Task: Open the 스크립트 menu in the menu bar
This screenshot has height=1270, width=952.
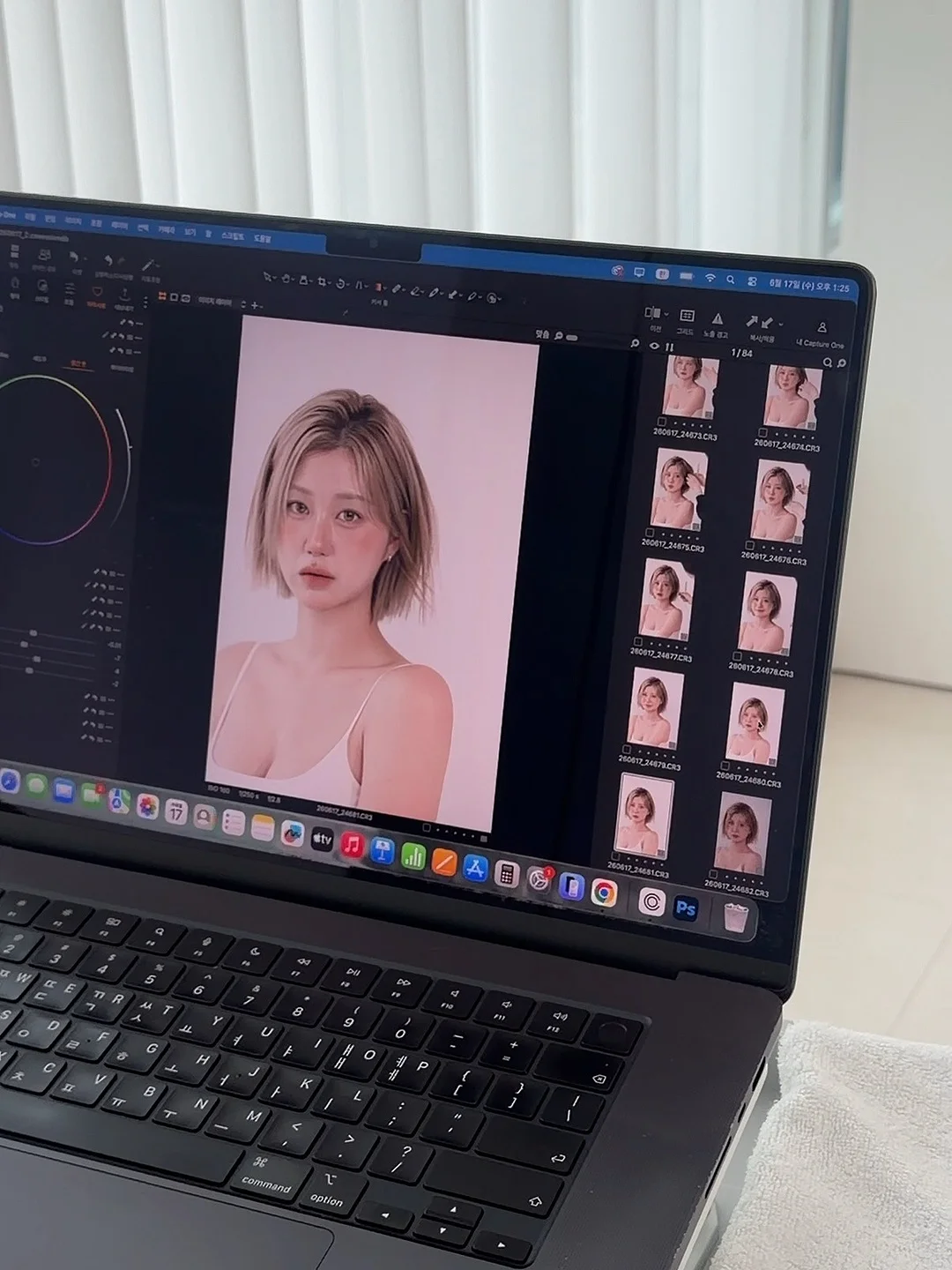Action: click(x=233, y=236)
